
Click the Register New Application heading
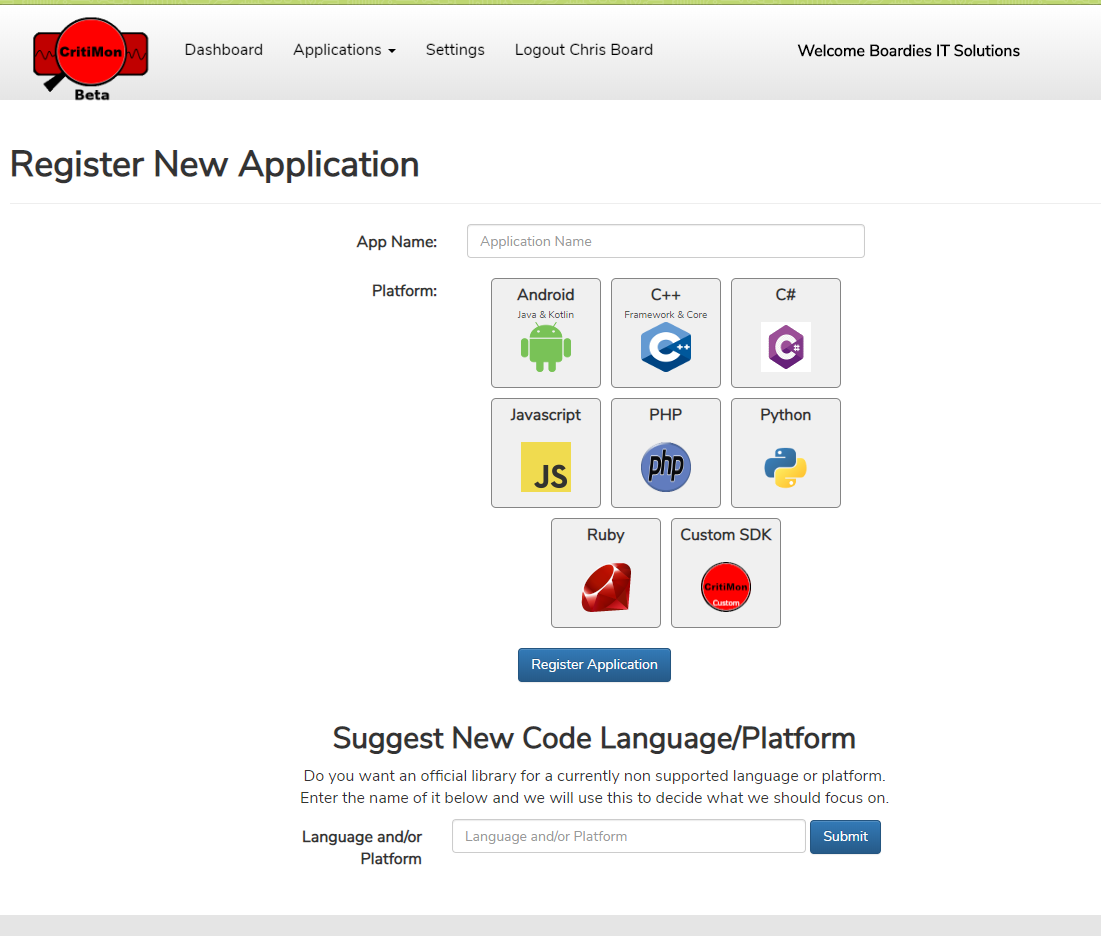214,164
